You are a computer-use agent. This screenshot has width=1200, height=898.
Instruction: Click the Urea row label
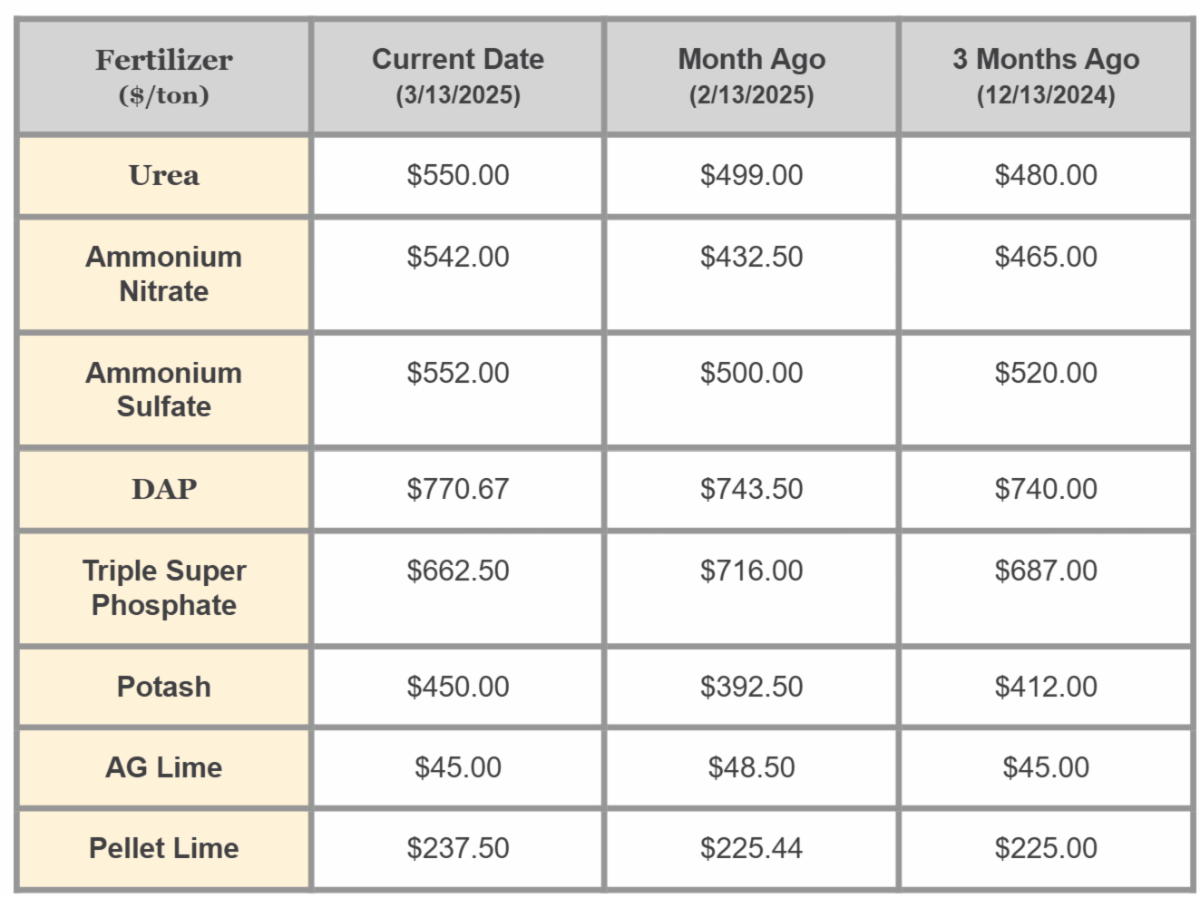tap(164, 176)
